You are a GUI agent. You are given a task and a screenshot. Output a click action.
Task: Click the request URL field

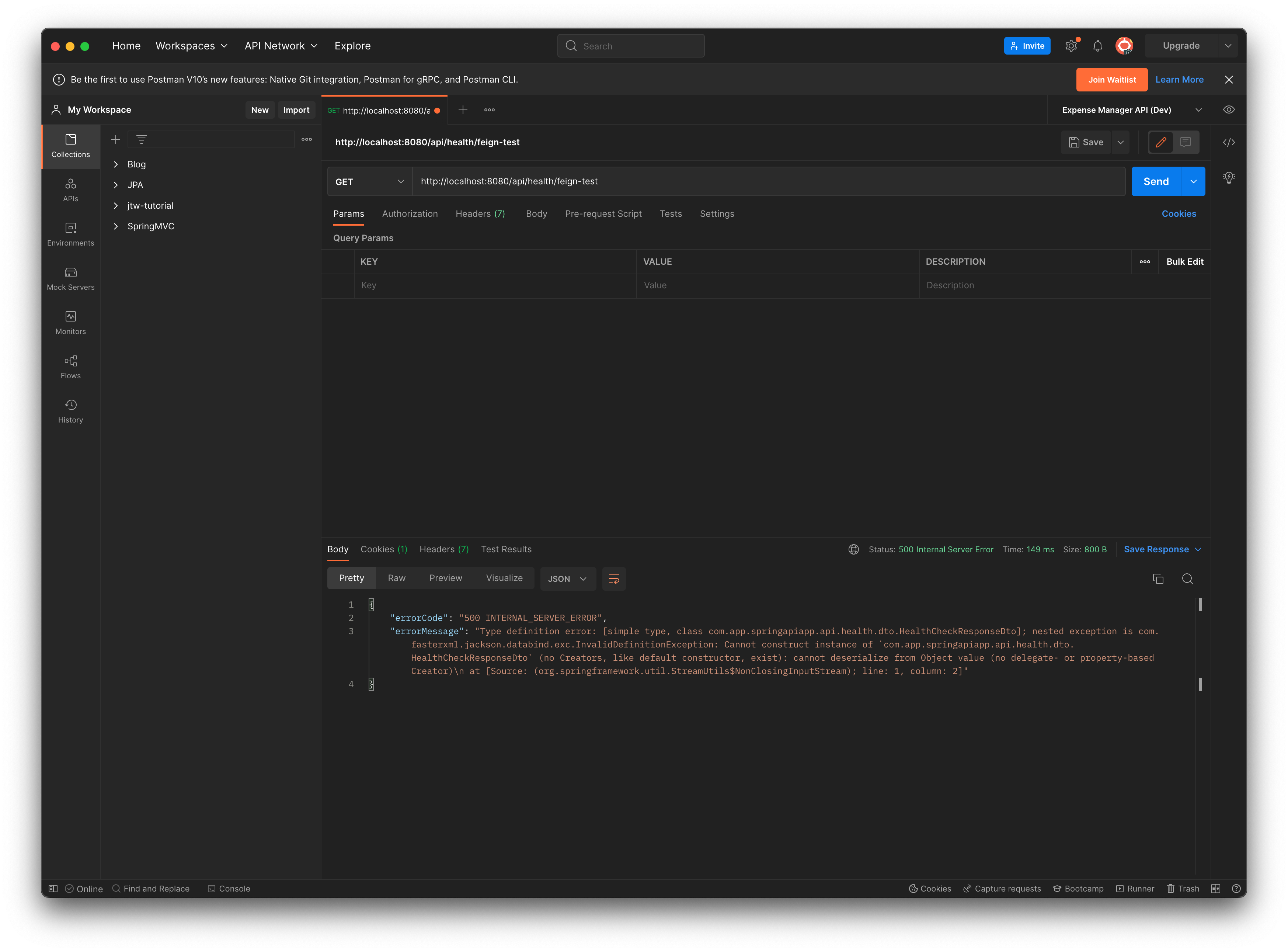coord(769,182)
